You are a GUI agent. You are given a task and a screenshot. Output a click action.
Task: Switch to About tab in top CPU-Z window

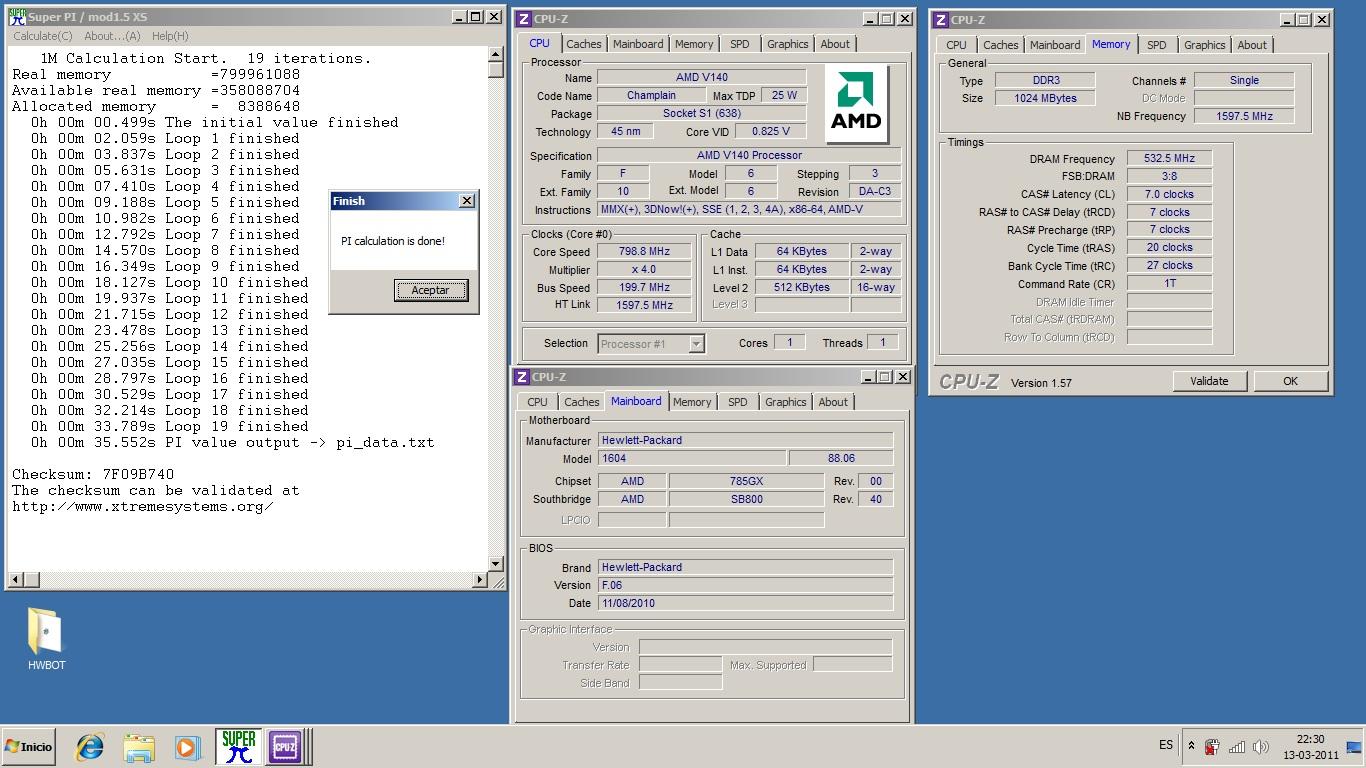(835, 44)
